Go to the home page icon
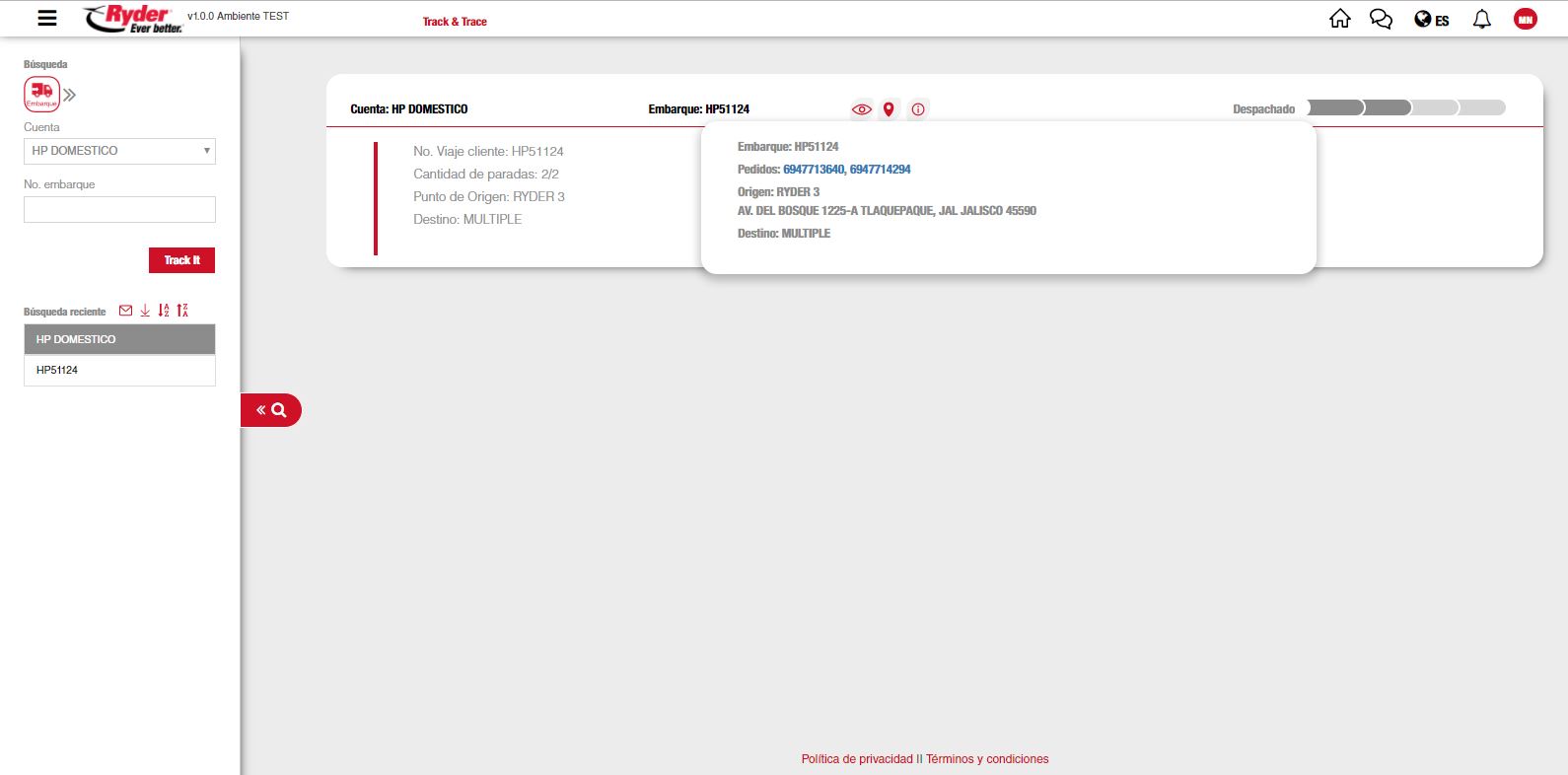1568x775 pixels. [1339, 19]
